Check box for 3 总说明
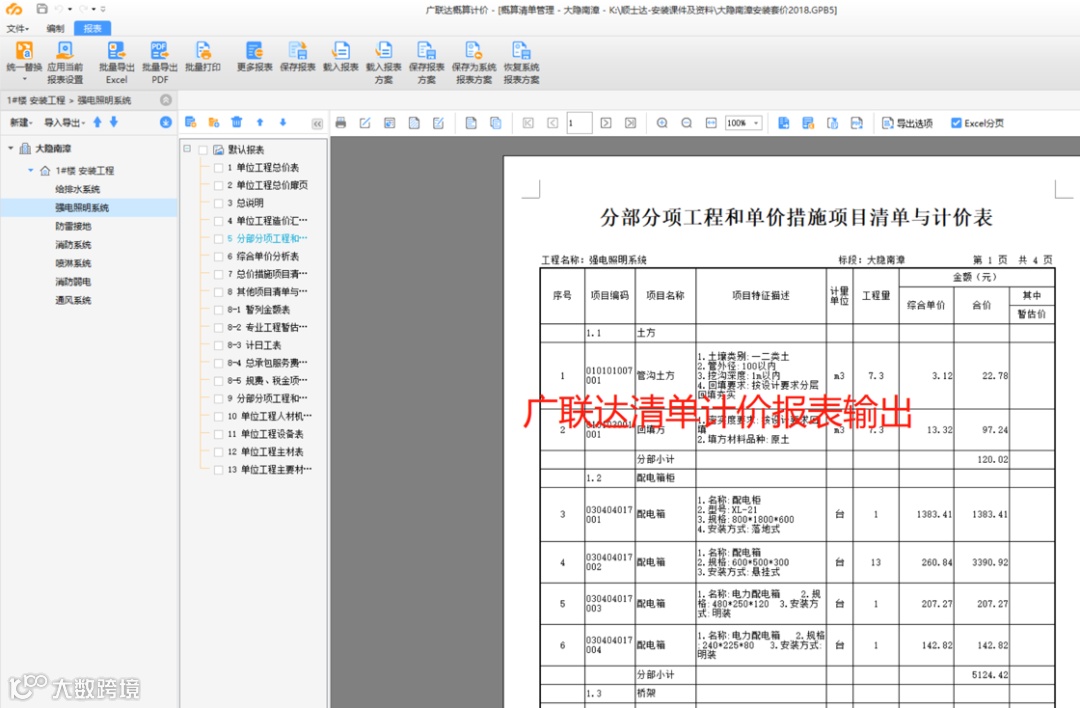This screenshot has width=1080, height=708. click(x=218, y=203)
